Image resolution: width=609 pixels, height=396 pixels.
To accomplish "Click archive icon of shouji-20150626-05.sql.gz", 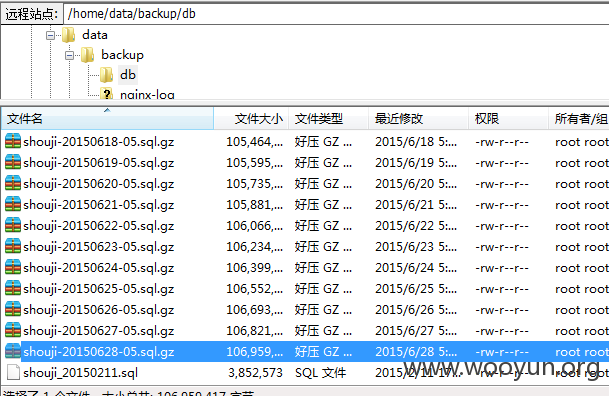I will [x=13, y=309].
